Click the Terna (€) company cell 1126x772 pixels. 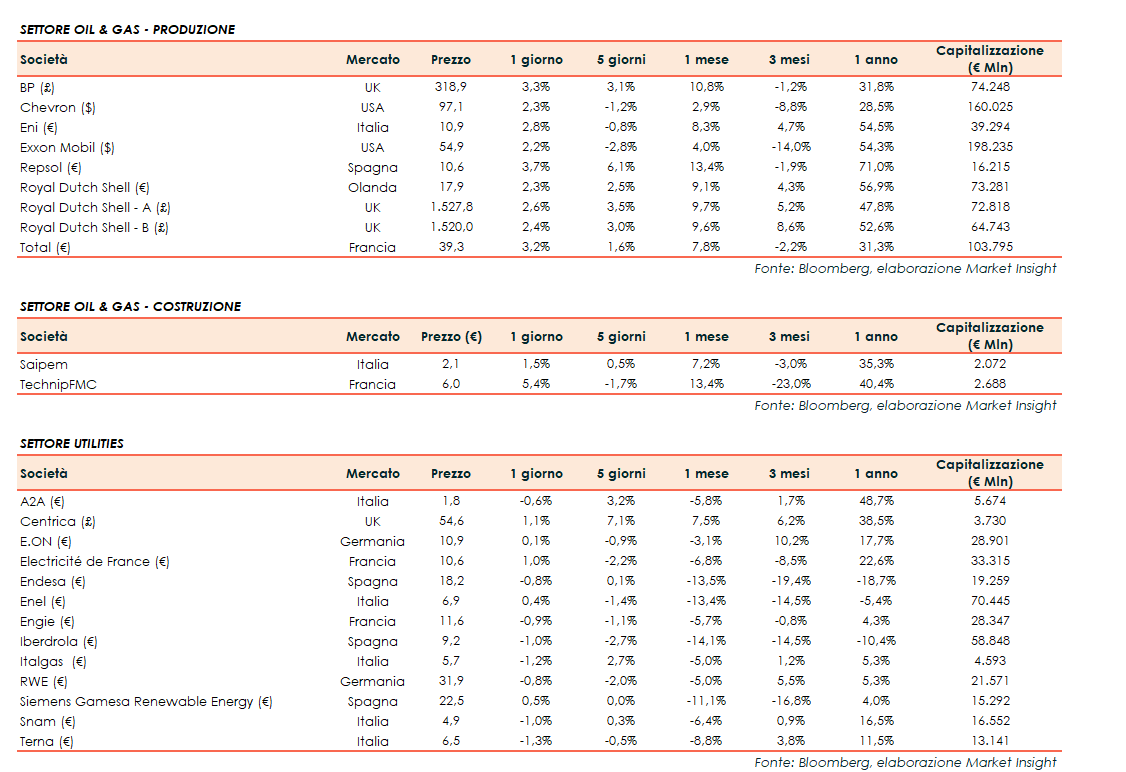(47, 741)
